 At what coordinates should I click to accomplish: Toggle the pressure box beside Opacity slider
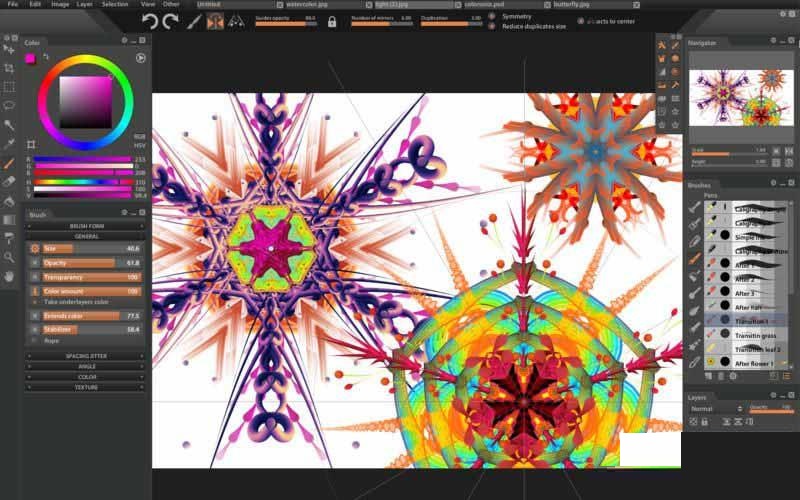pyautogui.click(x=35, y=263)
